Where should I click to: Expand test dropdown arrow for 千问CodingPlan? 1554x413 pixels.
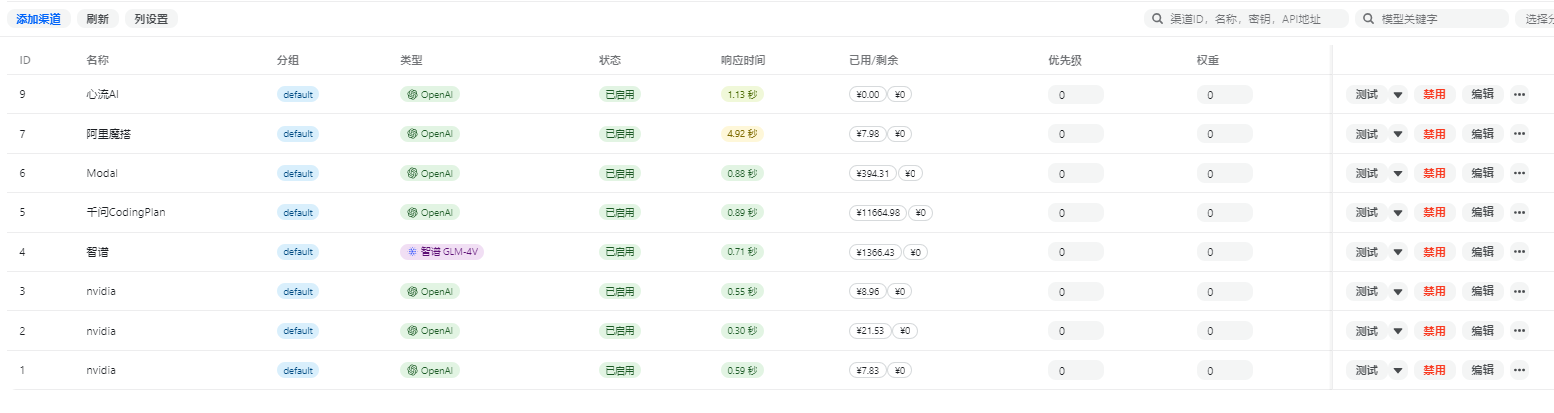[1398, 212]
